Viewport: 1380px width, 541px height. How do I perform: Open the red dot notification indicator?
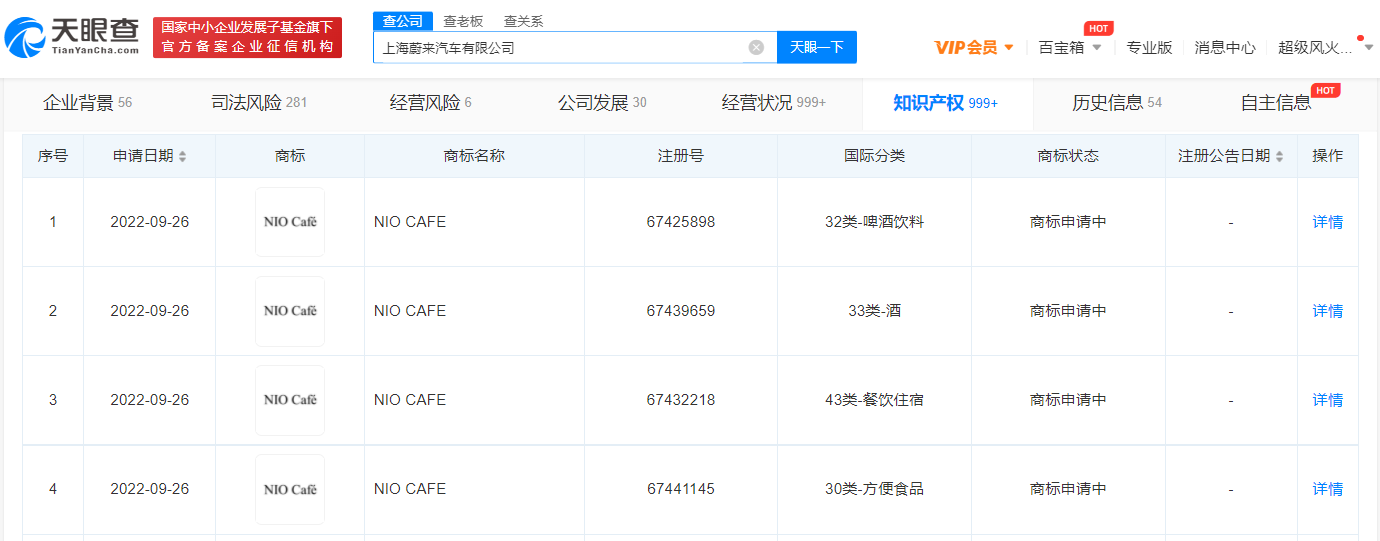(1360, 38)
